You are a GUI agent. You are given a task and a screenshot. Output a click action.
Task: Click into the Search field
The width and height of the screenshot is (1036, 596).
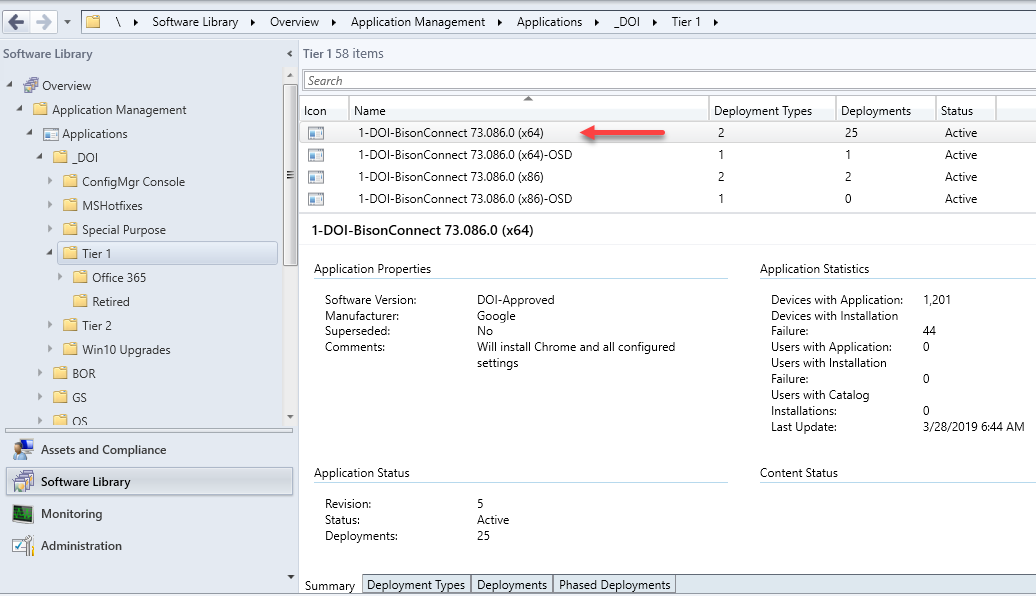[x=669, y=81]
